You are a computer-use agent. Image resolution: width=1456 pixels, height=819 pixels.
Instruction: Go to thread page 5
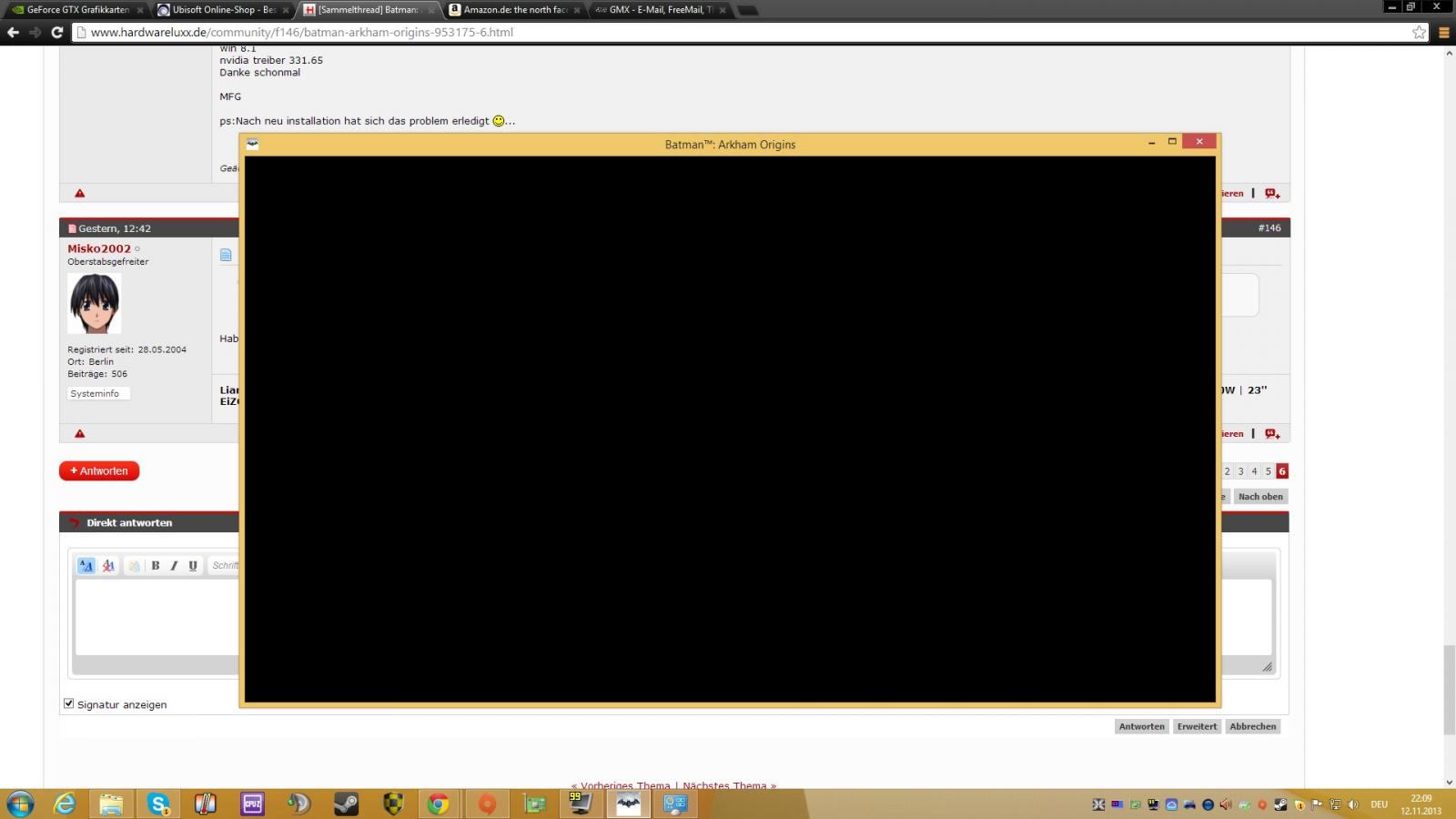pos(1268,471)
